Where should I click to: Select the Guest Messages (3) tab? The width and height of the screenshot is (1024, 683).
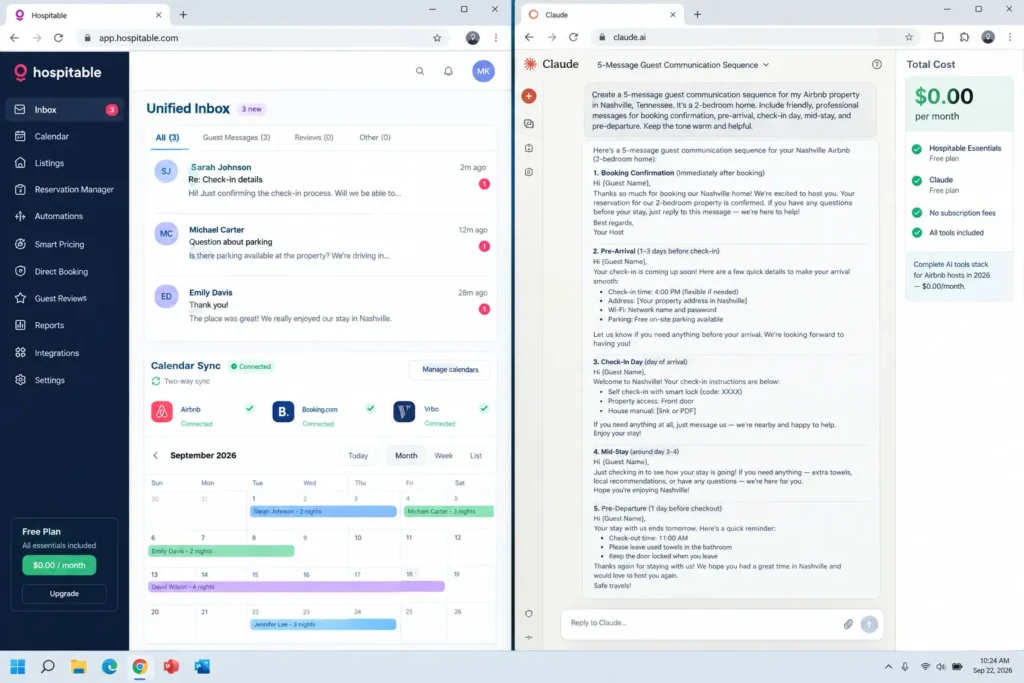[x=236, y=138]
